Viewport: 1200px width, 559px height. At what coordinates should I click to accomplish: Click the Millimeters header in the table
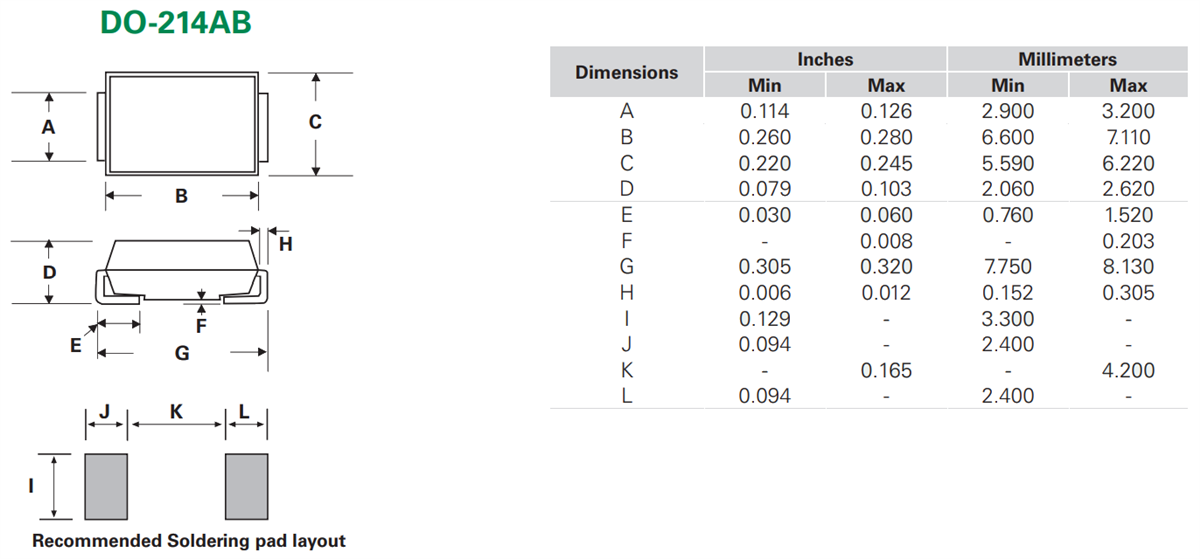click(1067, 60)
